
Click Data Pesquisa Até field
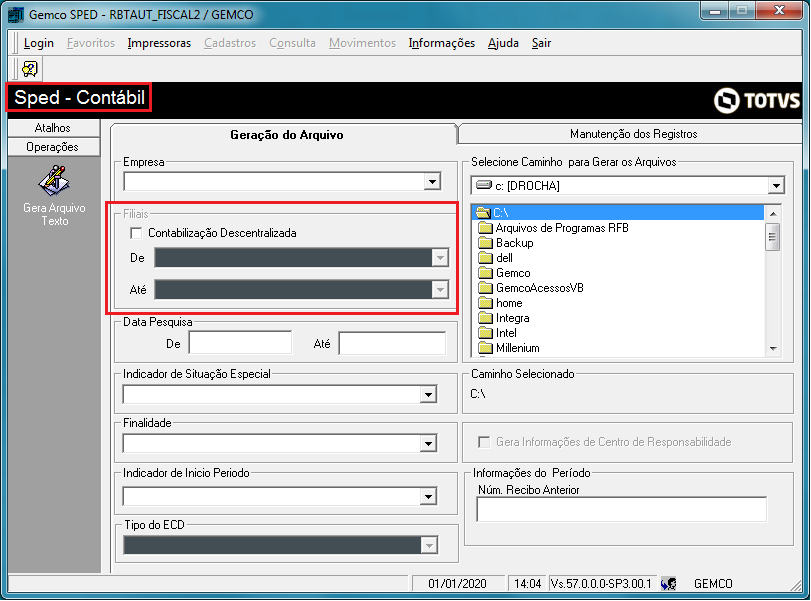pyautogui.click(x=392, y=343)
